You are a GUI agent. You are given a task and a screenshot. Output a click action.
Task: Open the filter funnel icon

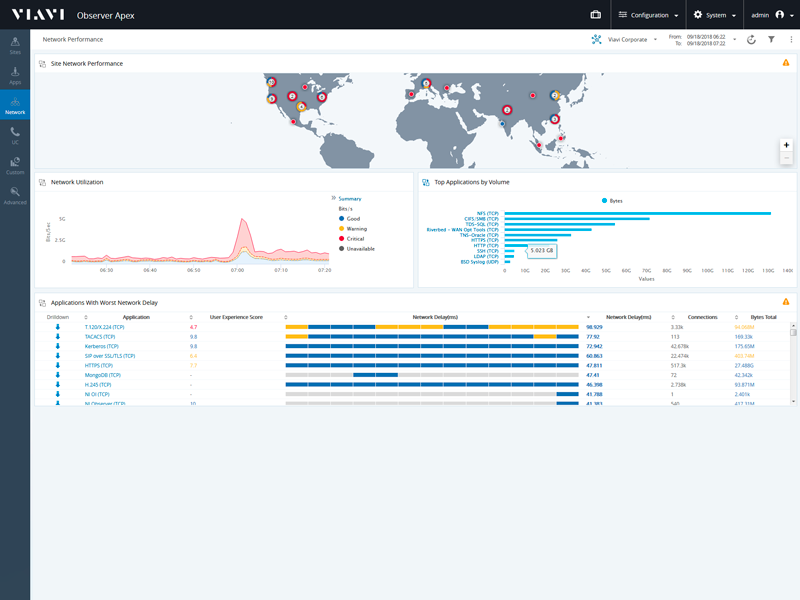[x=771, y=39]
